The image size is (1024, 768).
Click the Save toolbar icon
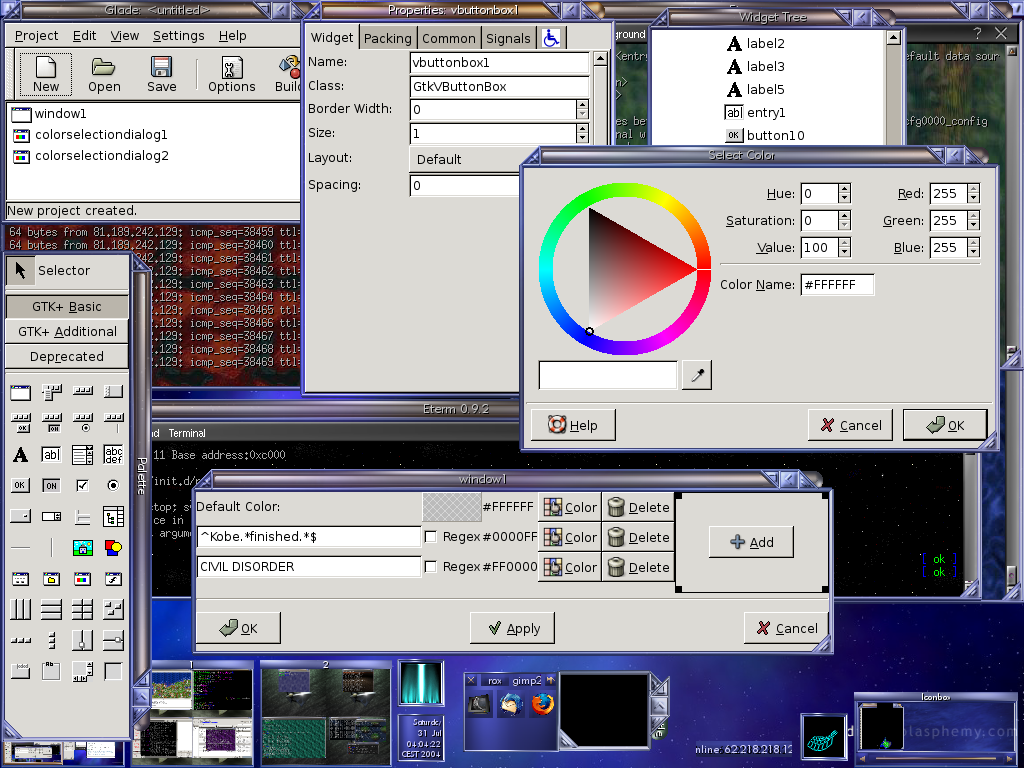(x=161, y=74)
